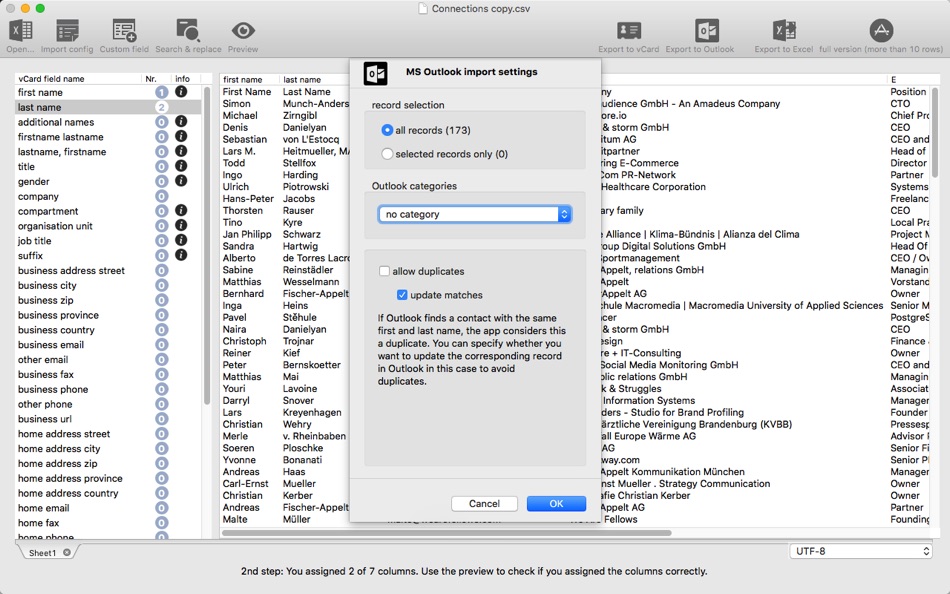Viewport: 950px width, 594px height.
Task: Close the Sheet1 tab with its x icon
Action: 67,552
